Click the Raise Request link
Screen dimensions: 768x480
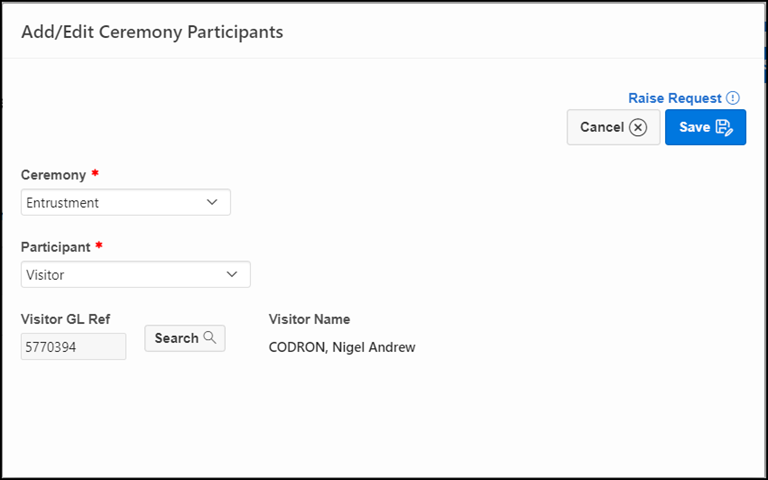[x=674, y=98]
